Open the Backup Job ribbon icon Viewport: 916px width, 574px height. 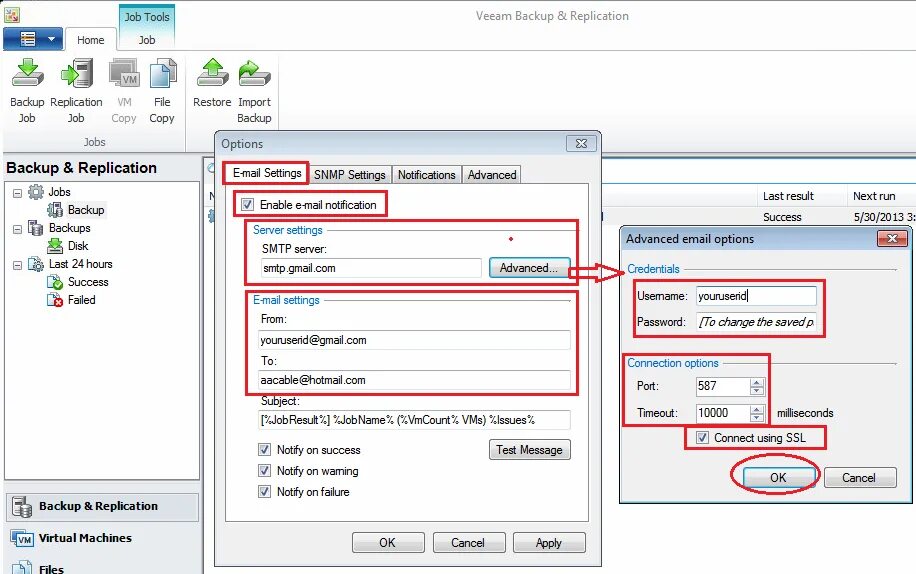coord(27,73)
